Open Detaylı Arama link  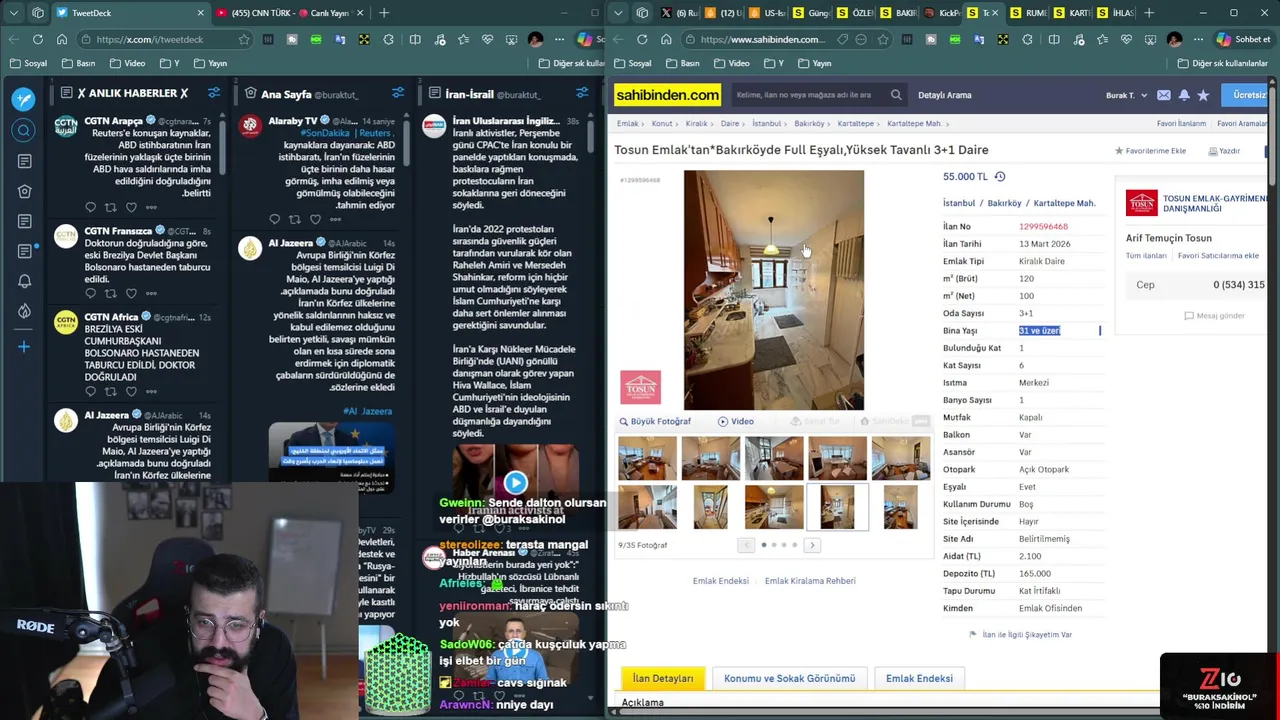[x=944, y=95]
